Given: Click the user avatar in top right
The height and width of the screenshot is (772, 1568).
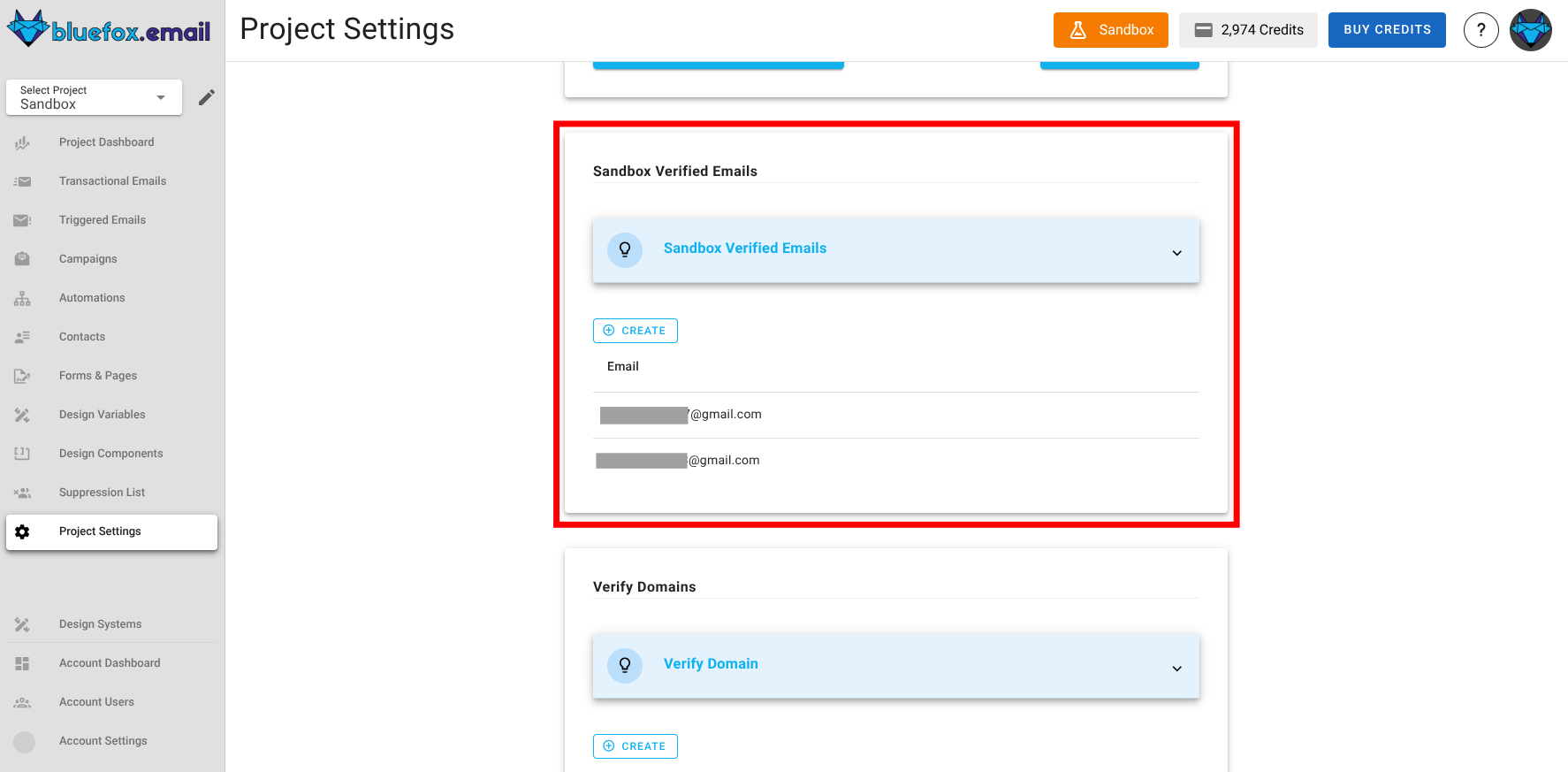Looking at the screenshot, I should pyautogui.click(x=1530, y=30).
